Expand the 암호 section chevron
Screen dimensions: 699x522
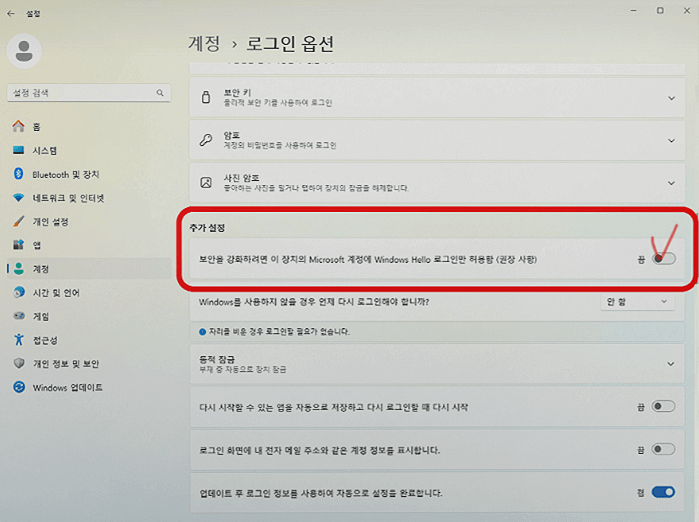(671, 141)
